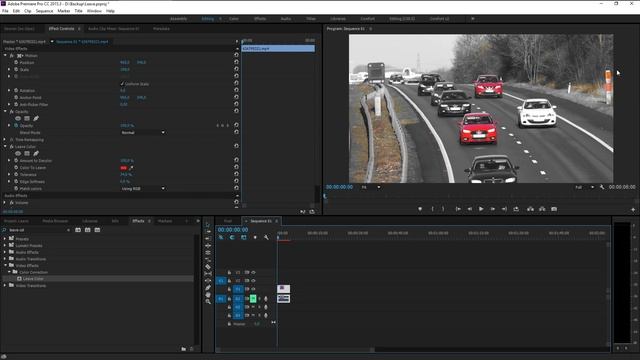This screenshot has width=640, height=360.
Task: Toggle linked selection in the timeline
Action: [244, 237]
